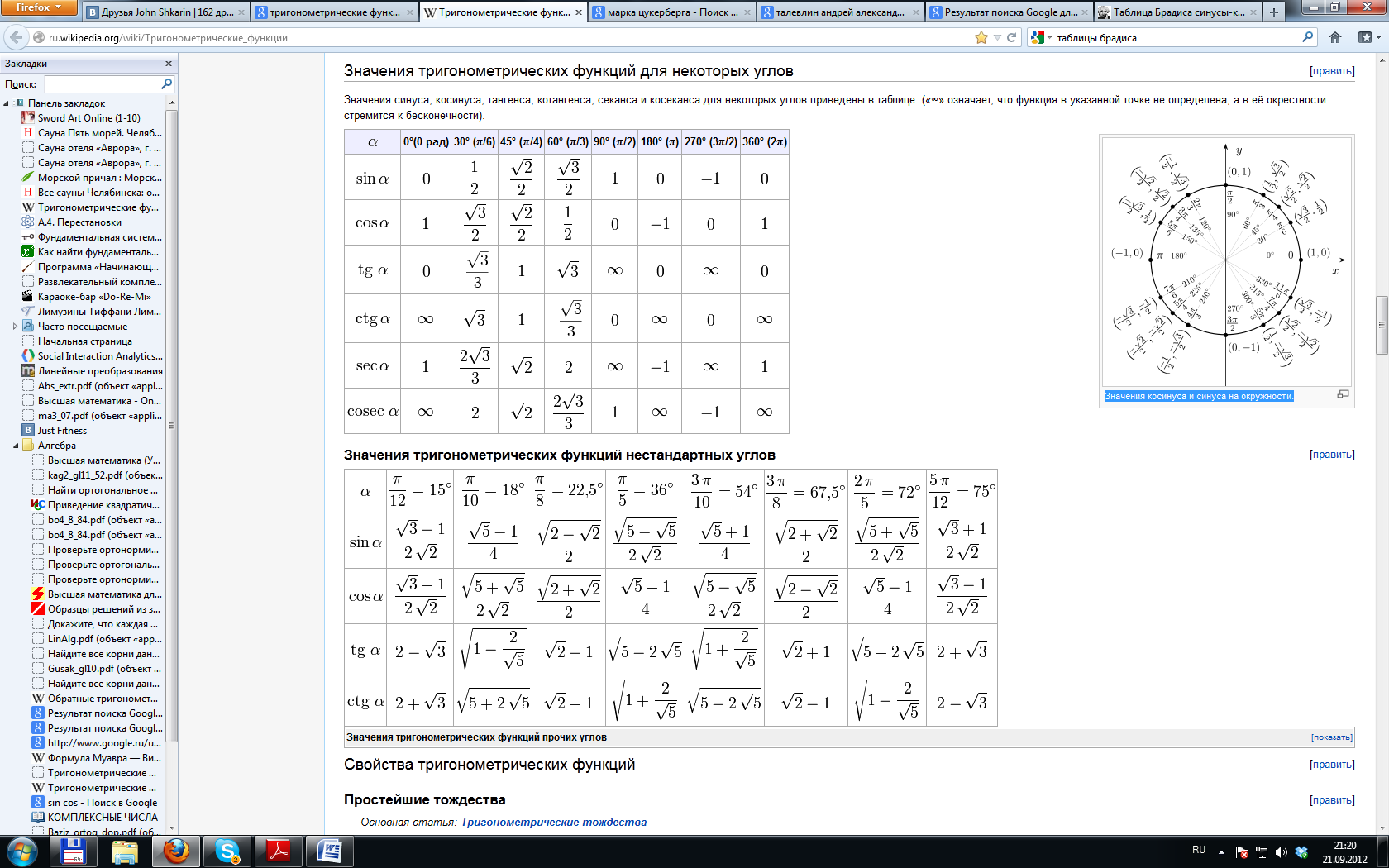Edit section Значения для некоторых углов via править

[x=1332, y=71]
